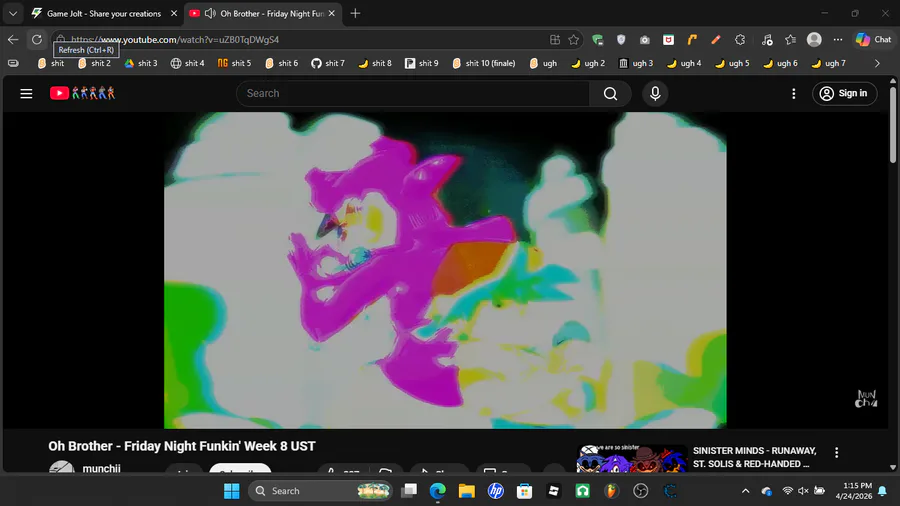Open YouTube settings three-dot menu
The width and height of the screenshot is (900, 506).
coord(793,94)
